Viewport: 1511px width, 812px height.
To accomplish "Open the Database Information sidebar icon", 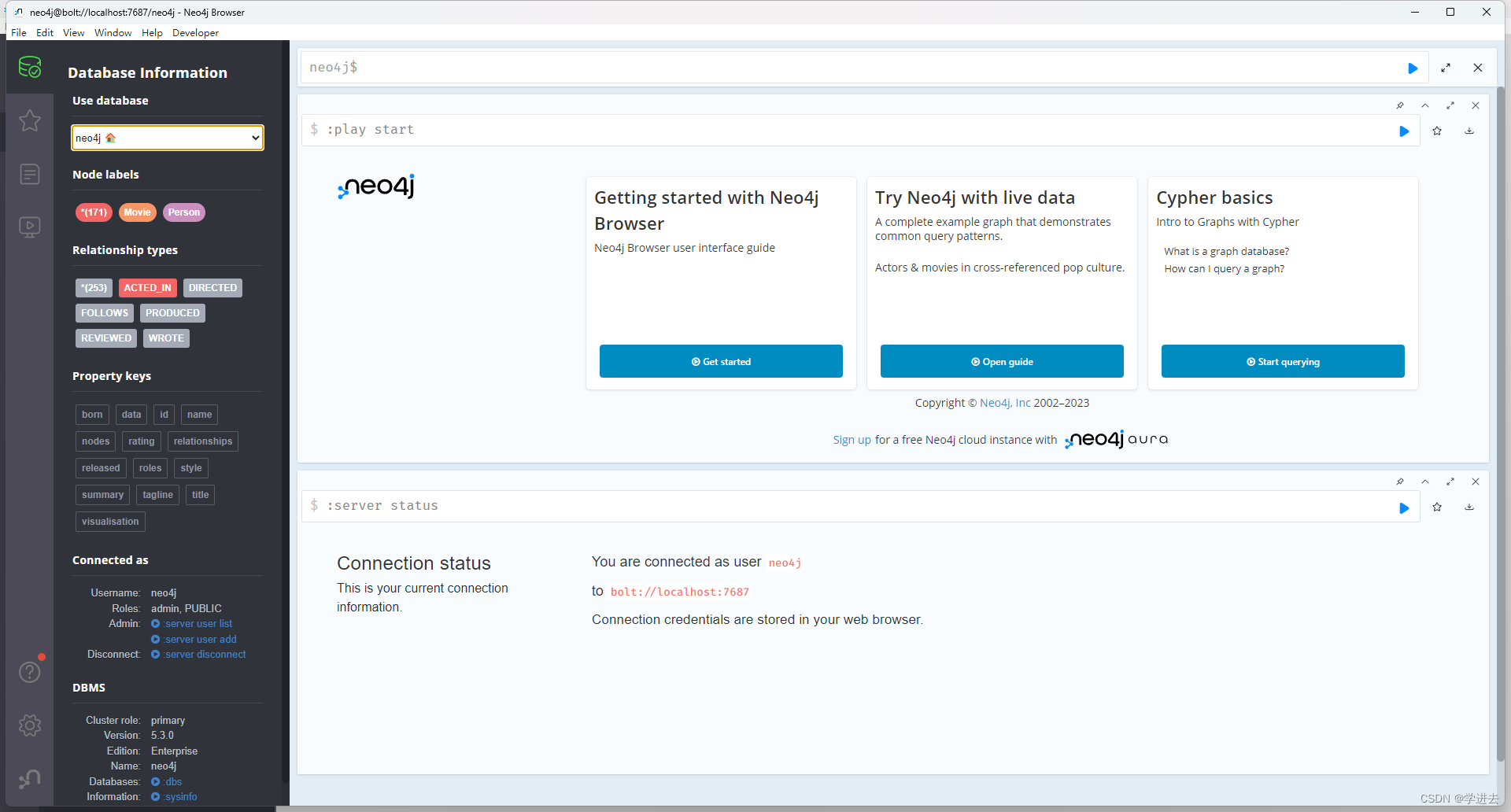I will pyautogui.click(x=30, y=68).
